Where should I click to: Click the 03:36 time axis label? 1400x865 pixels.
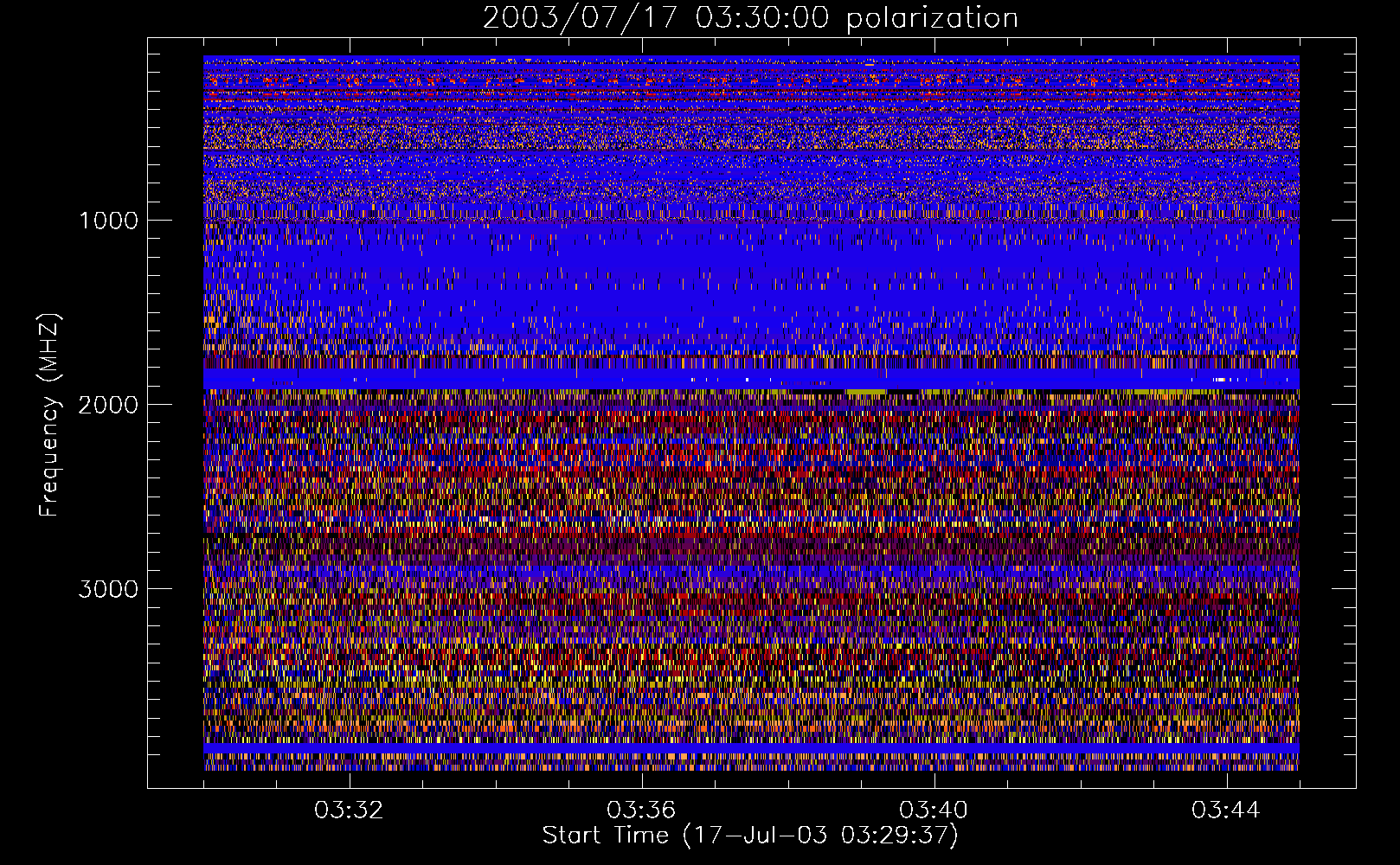(641, 811)
